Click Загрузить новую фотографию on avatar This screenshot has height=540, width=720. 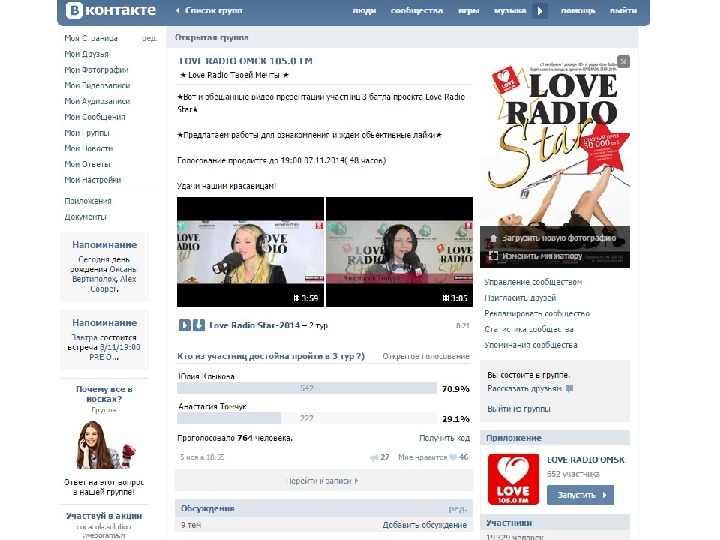click(x=559, y=238)
